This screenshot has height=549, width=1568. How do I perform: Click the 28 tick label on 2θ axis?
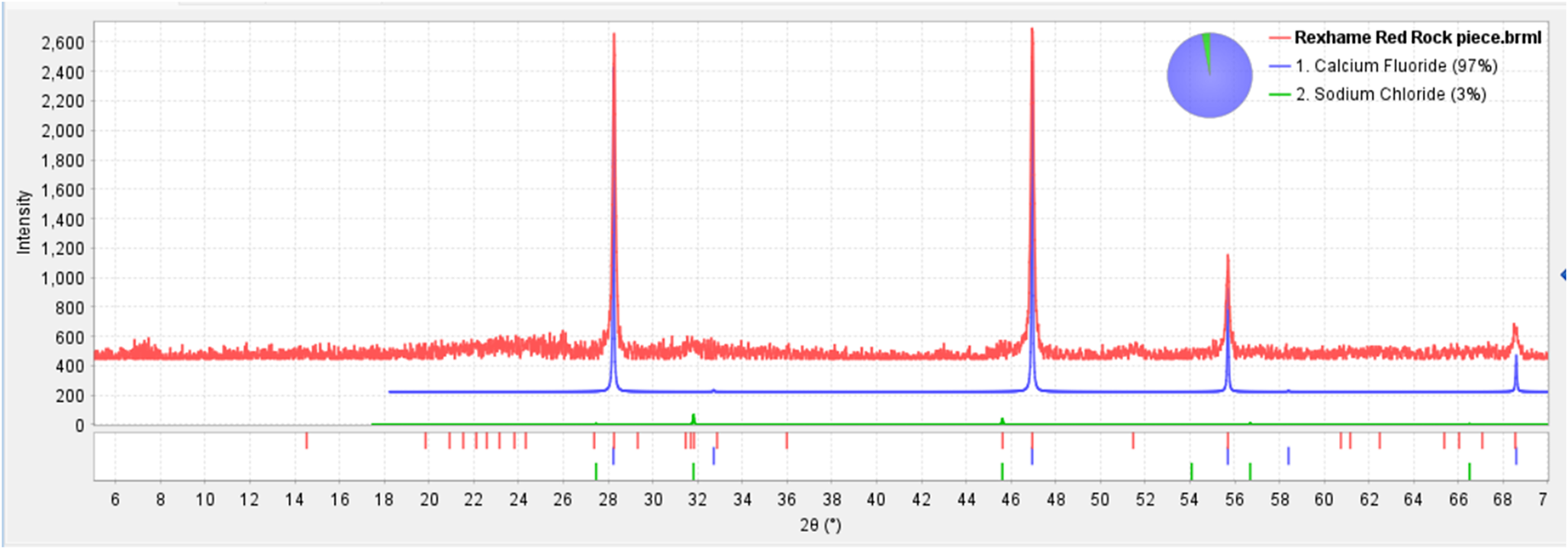(x=608, y=499)
